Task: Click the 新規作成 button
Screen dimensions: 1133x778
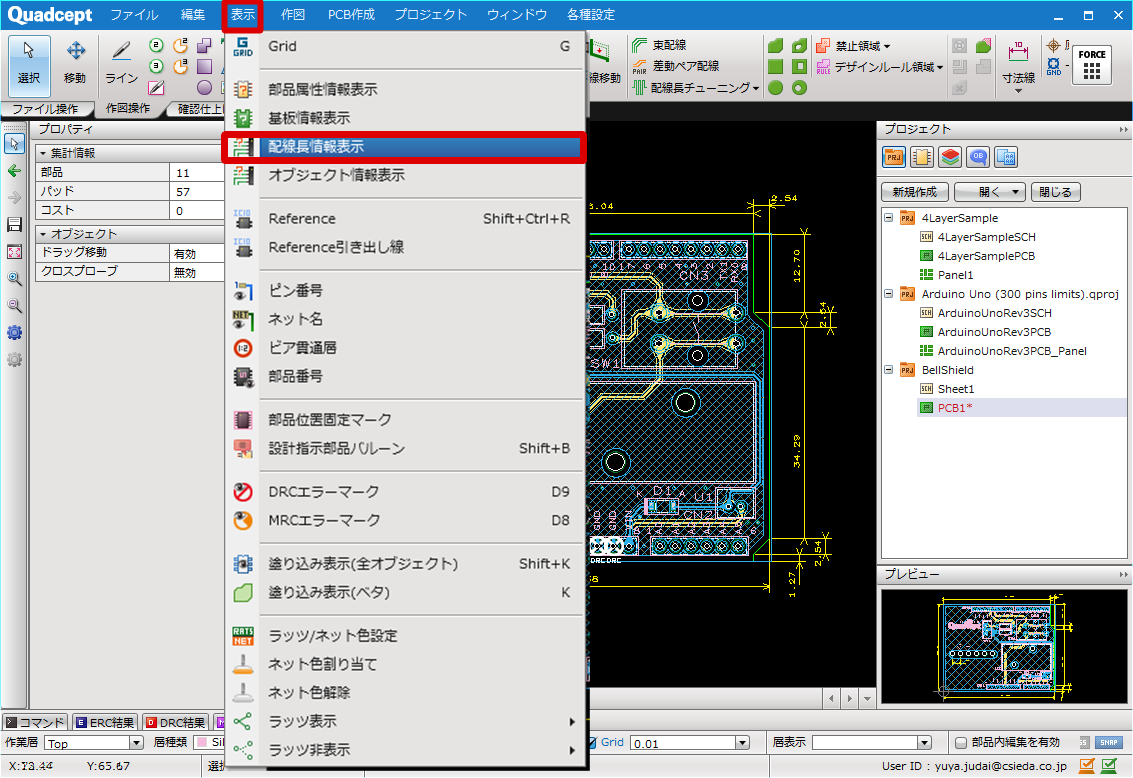Action: (914, 192)
